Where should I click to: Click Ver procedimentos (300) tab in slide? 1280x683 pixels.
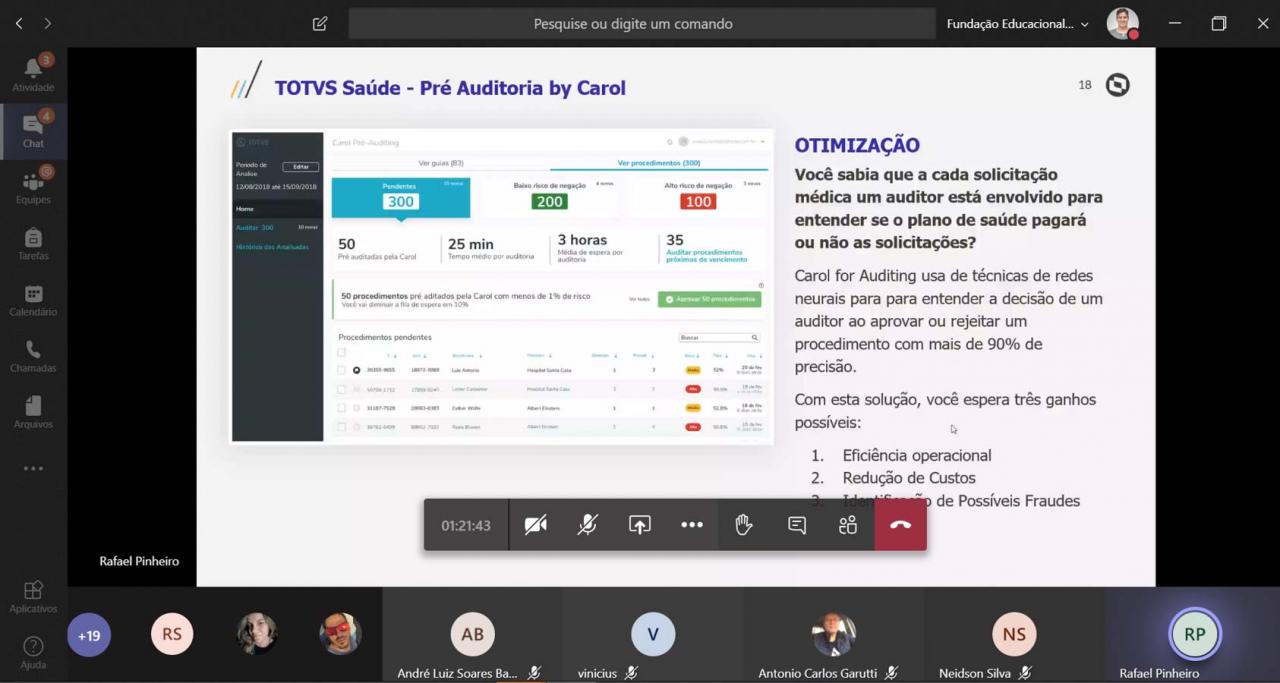[x=659, y=163]
